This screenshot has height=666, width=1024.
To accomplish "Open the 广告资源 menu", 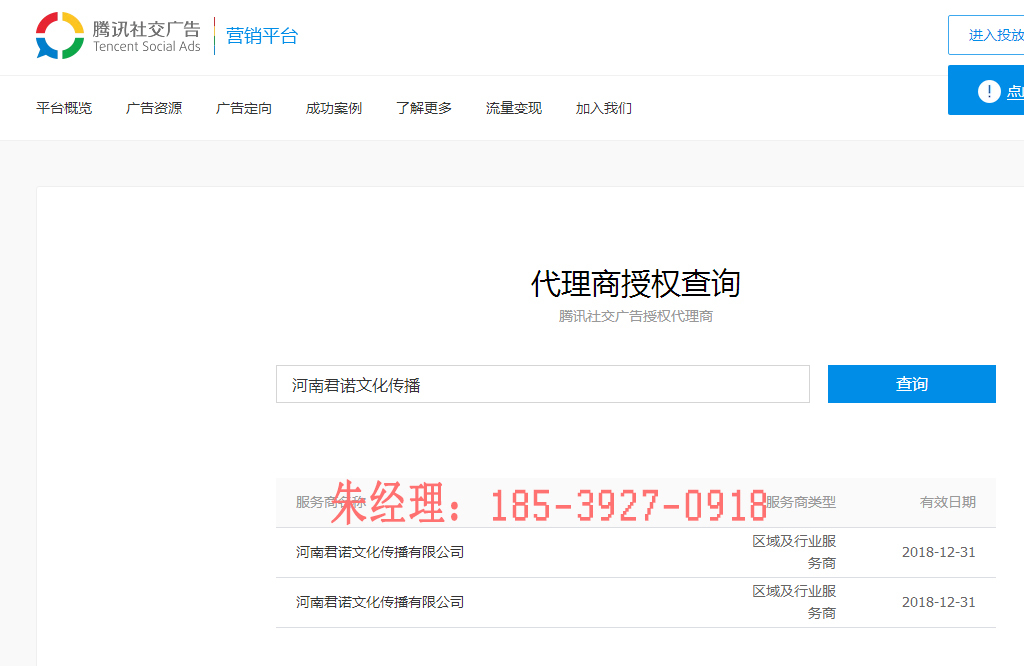I will pyautogui.click(x=154, y=108).
